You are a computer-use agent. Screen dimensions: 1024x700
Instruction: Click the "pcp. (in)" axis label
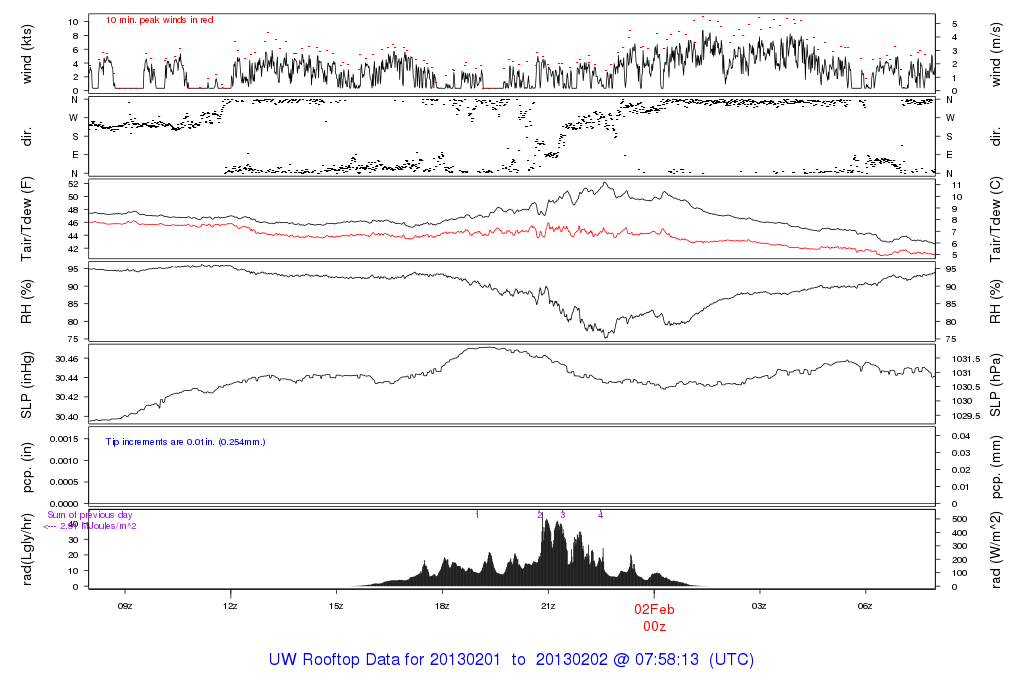coord(27,467)
